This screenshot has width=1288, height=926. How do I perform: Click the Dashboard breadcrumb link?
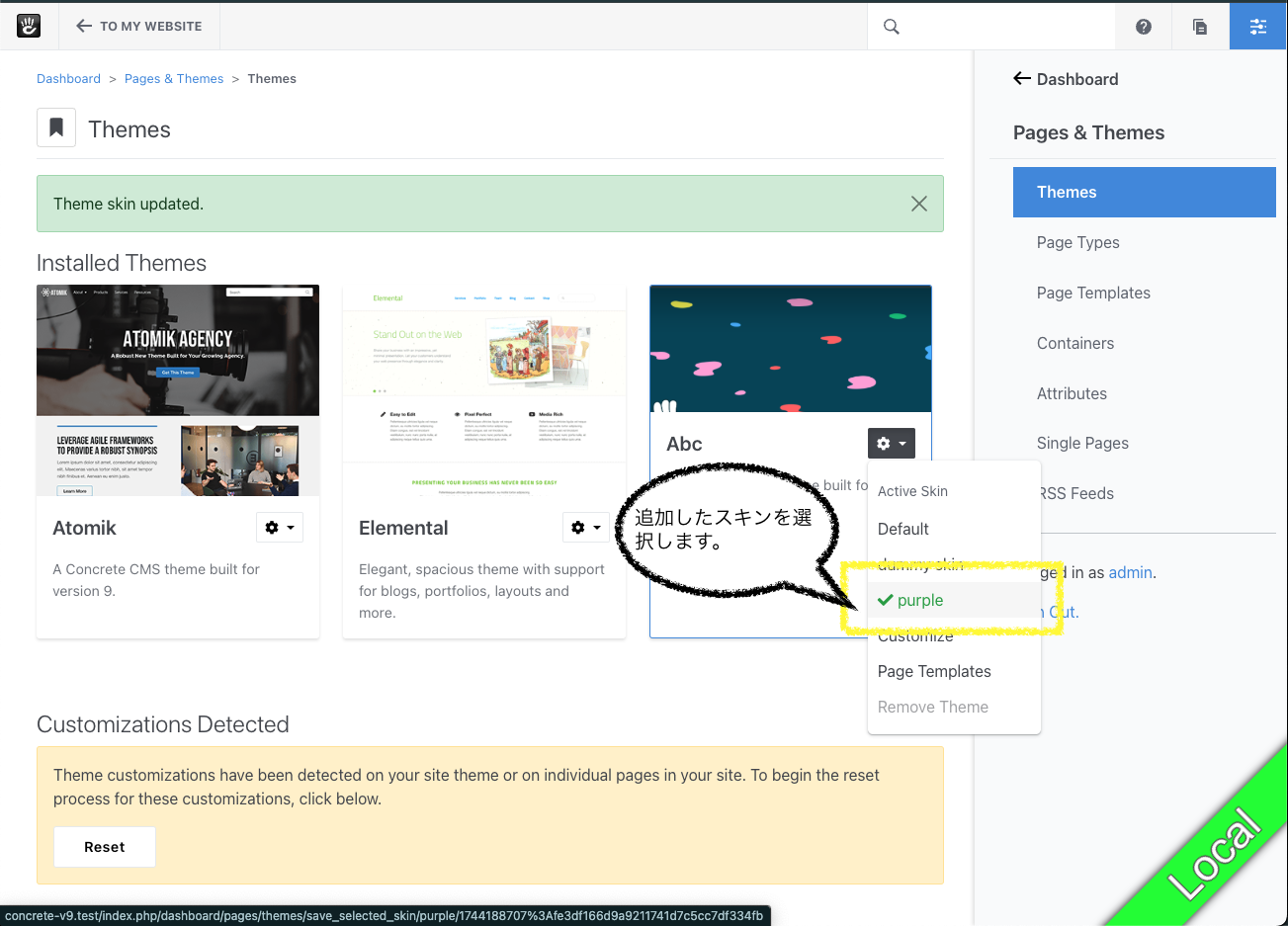click(68, 79)
